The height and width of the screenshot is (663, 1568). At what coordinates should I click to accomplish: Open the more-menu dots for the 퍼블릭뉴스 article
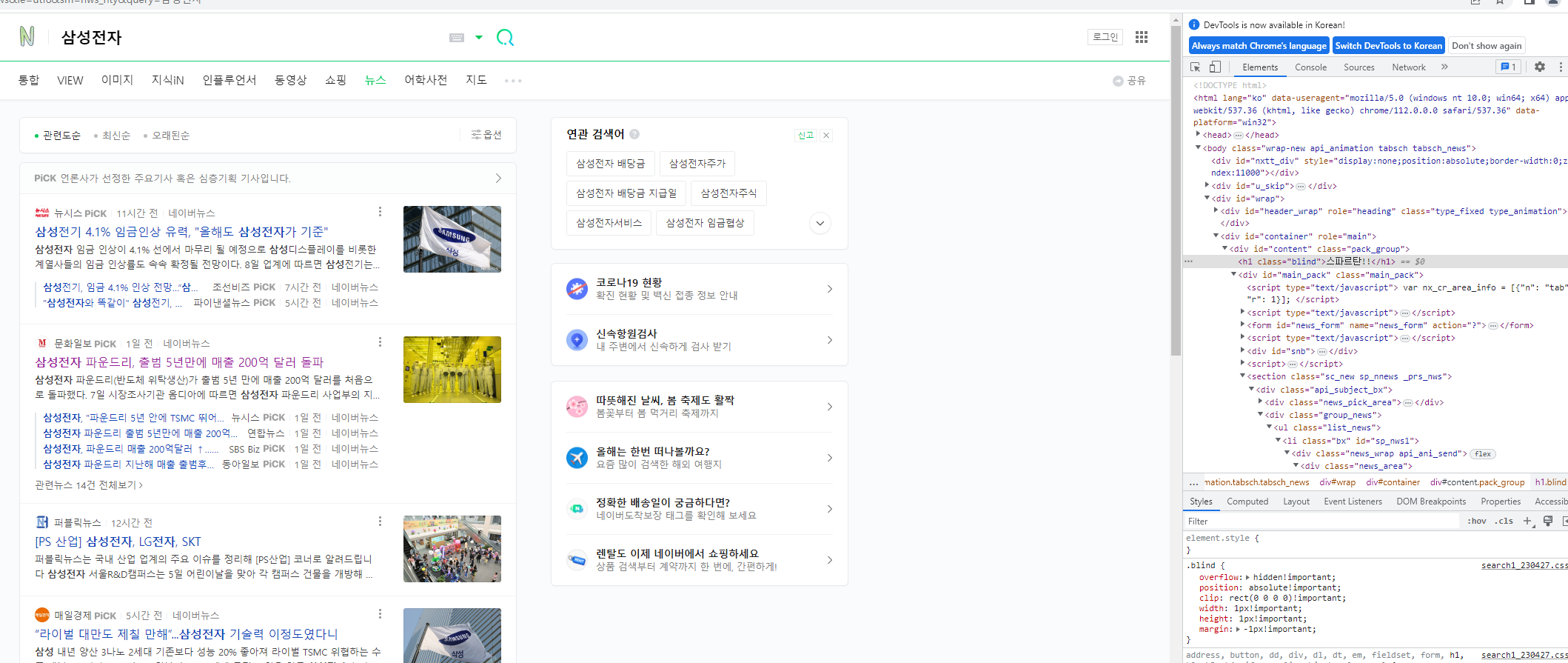381,522
